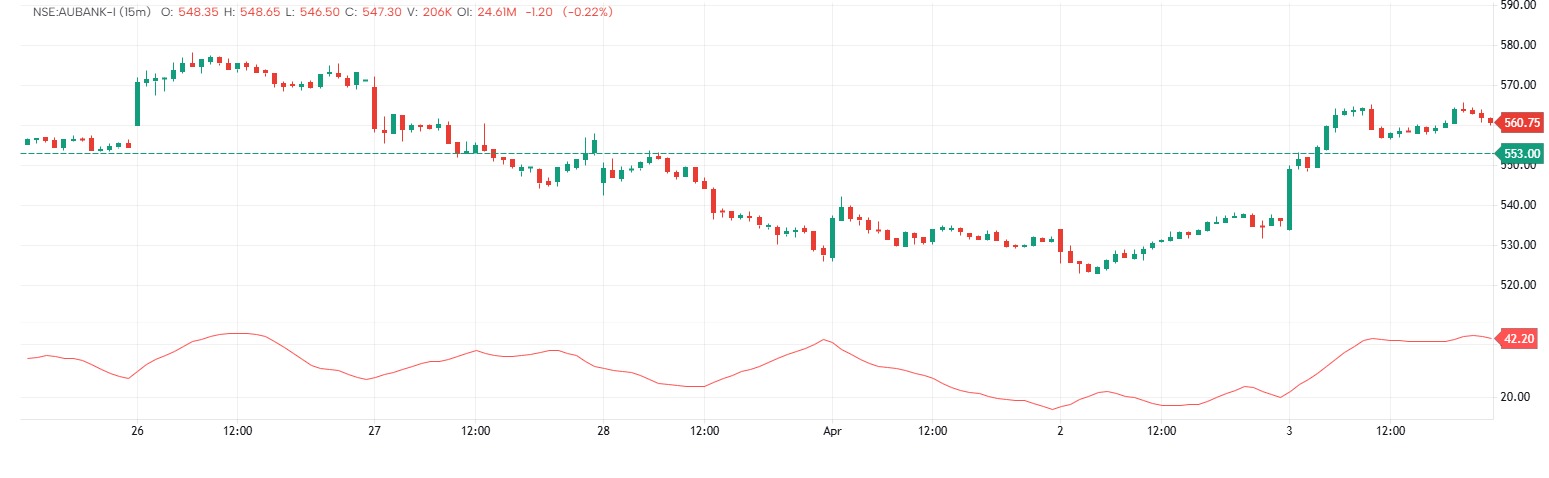The image size is (1549, 478).
Task: Click the 26 date label on time axis
Action: click(138, 432)
